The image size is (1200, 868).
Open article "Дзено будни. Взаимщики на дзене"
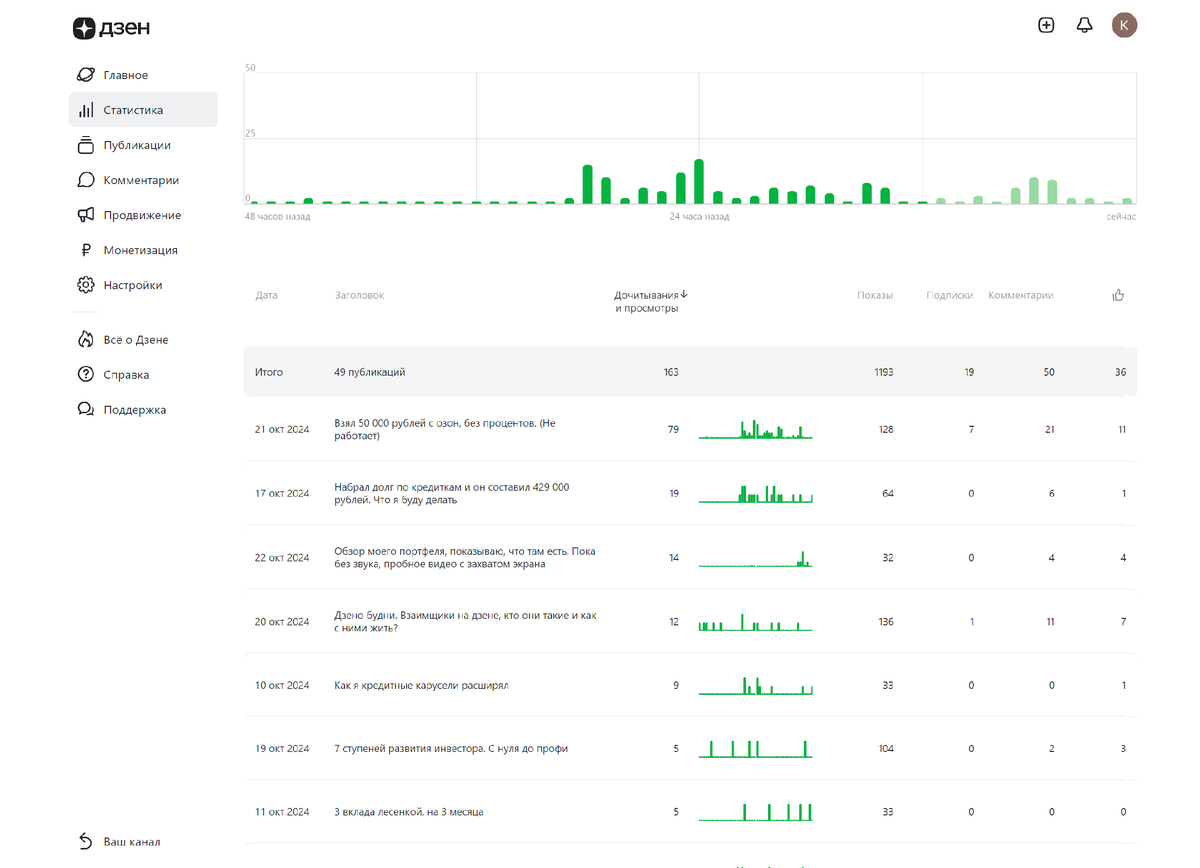(x=465, y=622)
